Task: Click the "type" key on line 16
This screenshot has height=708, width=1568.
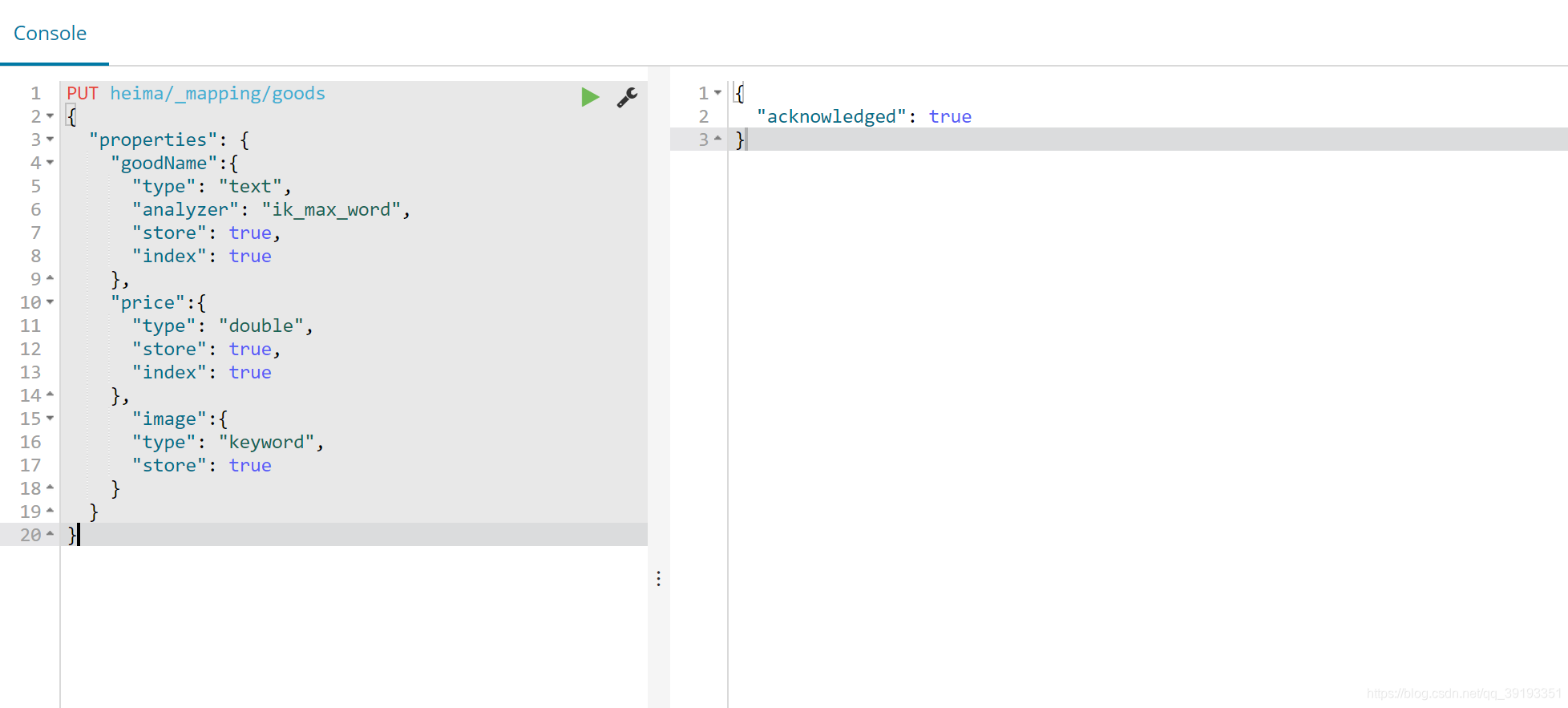Action: coord(164,442)
